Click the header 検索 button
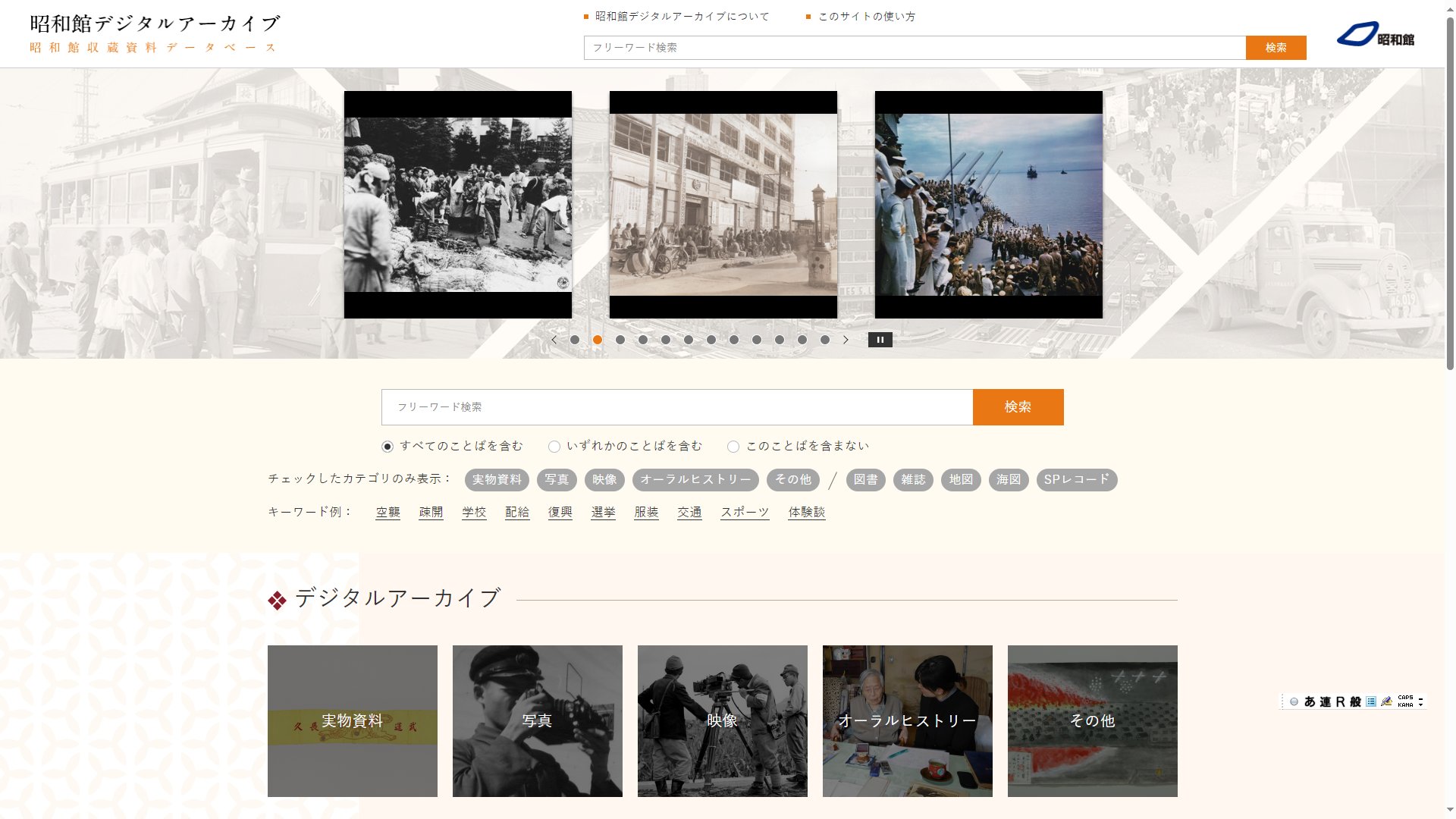The width and height of the screenshot is (1456, 819). point(1276,48)
